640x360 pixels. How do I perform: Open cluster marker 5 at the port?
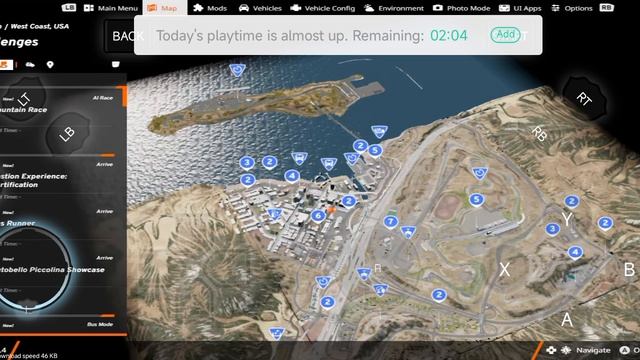375,151
